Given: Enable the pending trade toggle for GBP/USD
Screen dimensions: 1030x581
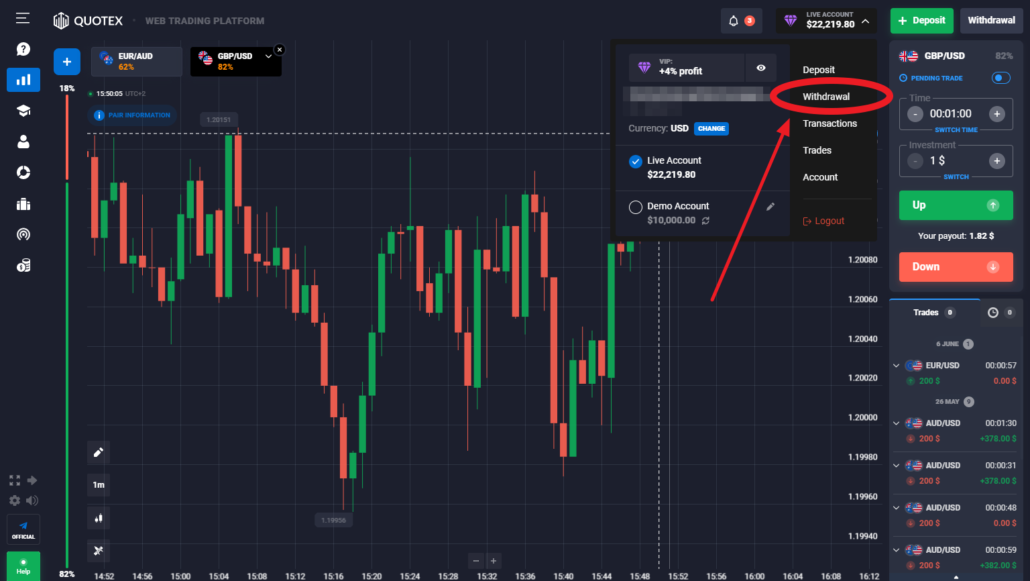Looking at the screenshot, I should click(x=1000, y=76).
